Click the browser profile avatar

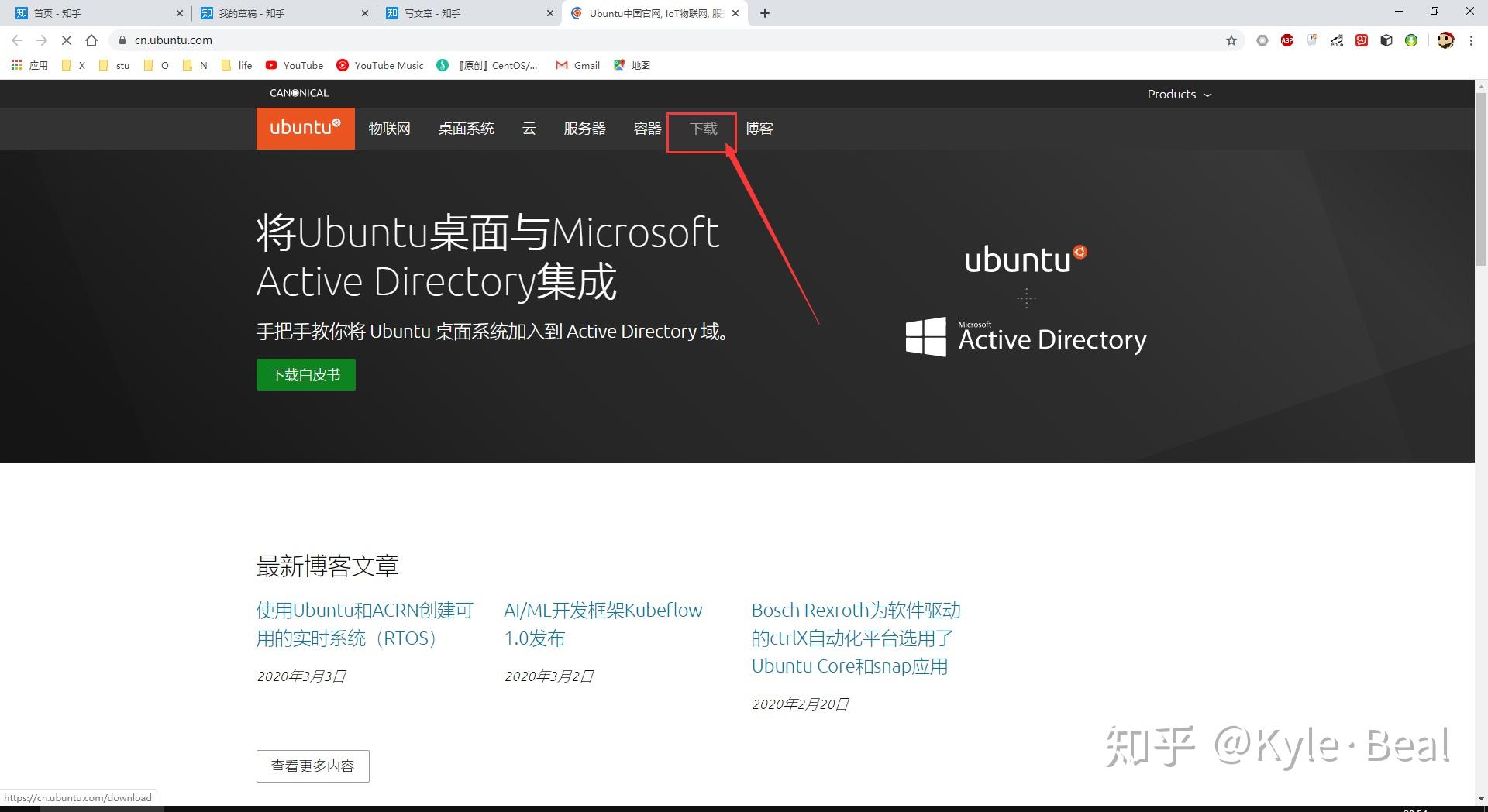tap(1446, 40)
